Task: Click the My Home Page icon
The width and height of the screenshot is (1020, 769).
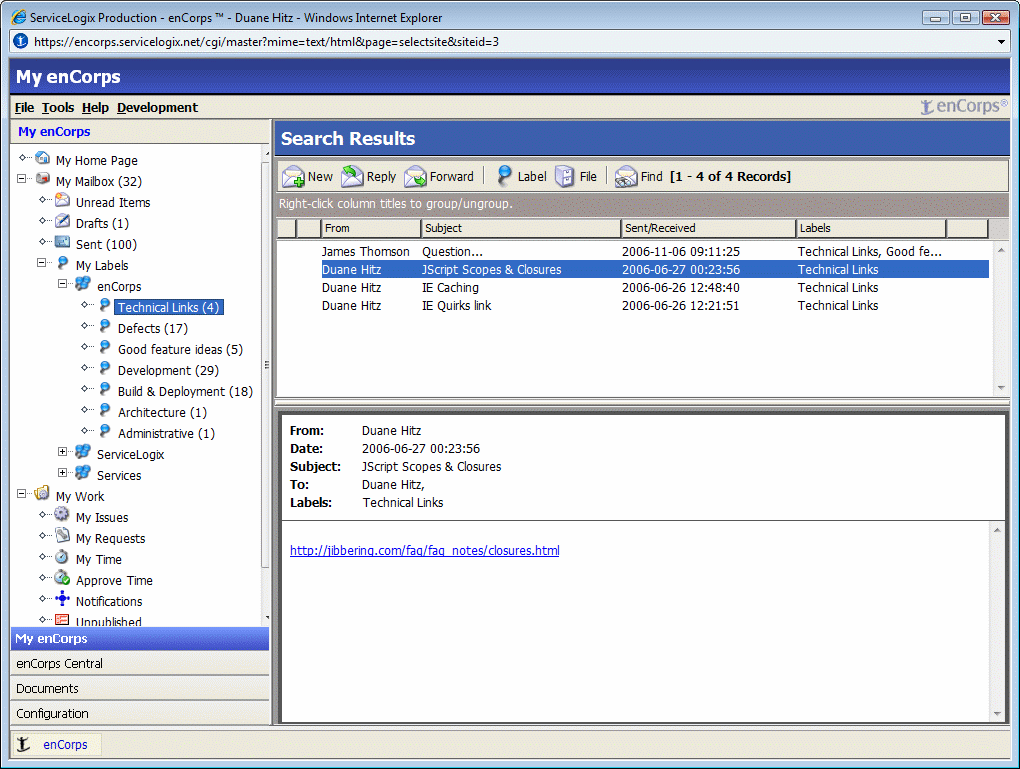Action: pos(43,158)
